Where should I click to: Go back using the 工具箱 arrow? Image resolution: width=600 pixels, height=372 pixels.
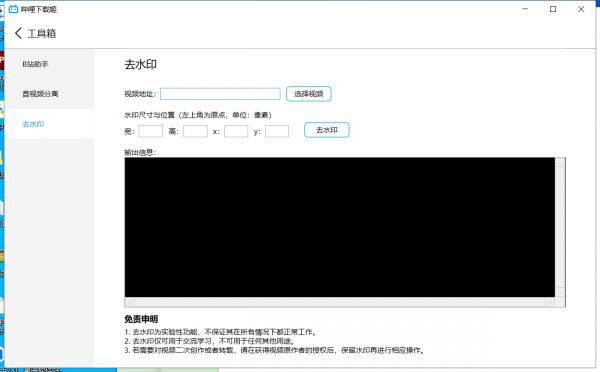tap(18, 33)
